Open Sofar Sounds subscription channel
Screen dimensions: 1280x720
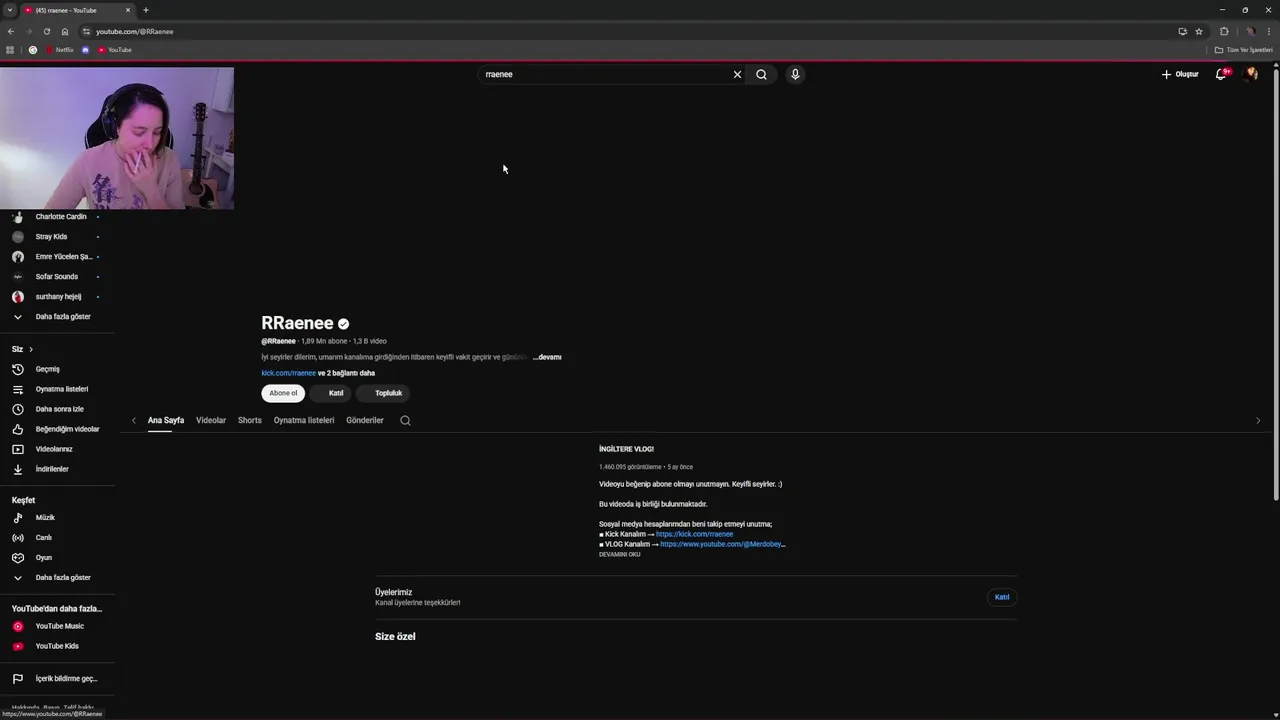click(x=56, y=277)
